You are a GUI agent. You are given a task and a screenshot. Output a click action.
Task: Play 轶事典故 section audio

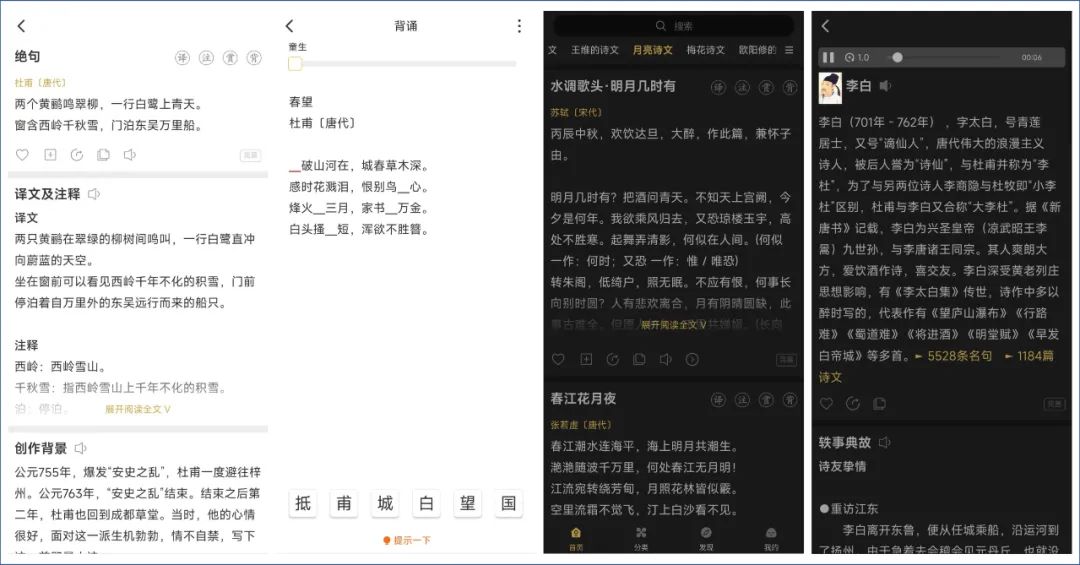tap(885, 442)
